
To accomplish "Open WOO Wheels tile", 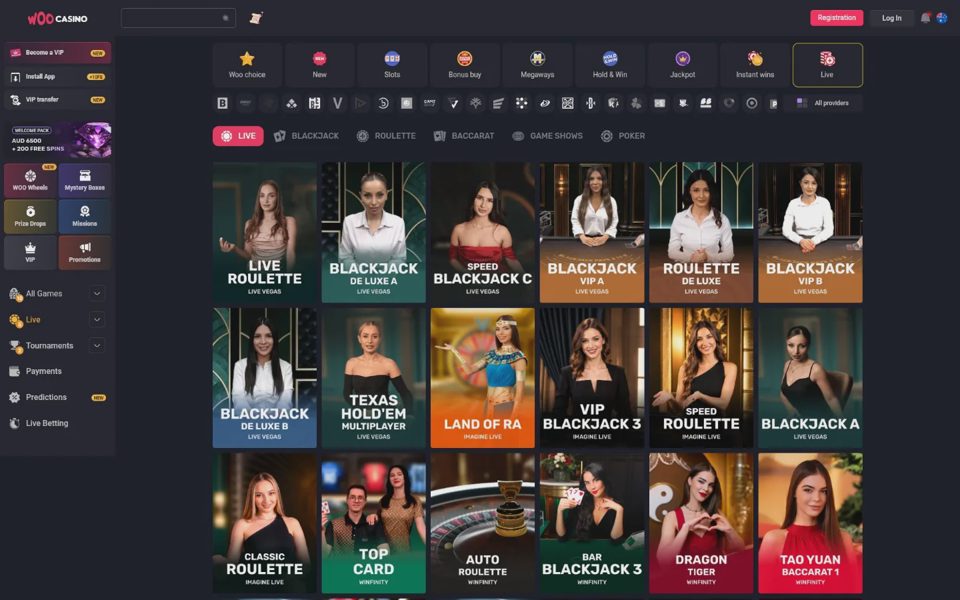I will point(30,181).
